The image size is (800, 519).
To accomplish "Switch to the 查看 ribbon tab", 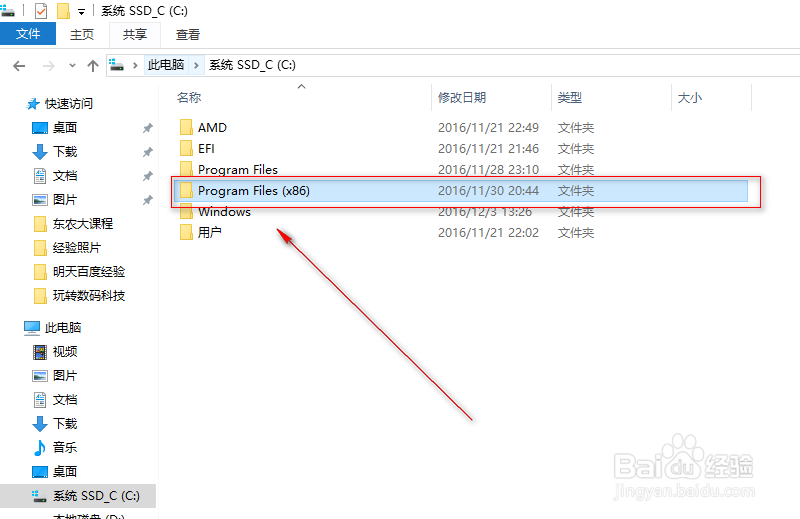I will click(x=188, y=35).
